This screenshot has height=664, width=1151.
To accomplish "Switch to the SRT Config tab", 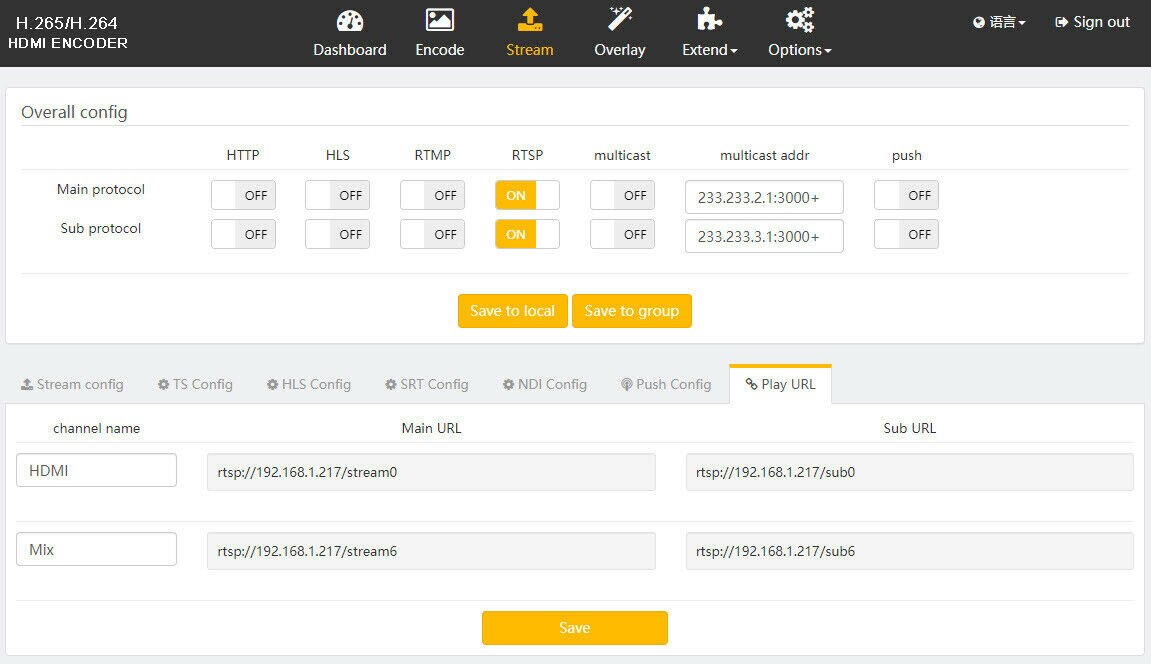I will point(426,384).
